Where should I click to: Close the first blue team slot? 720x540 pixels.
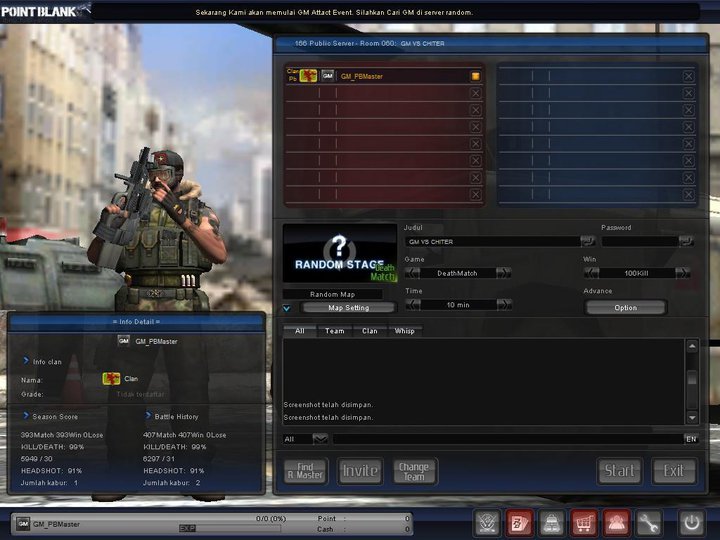(688, 76)
